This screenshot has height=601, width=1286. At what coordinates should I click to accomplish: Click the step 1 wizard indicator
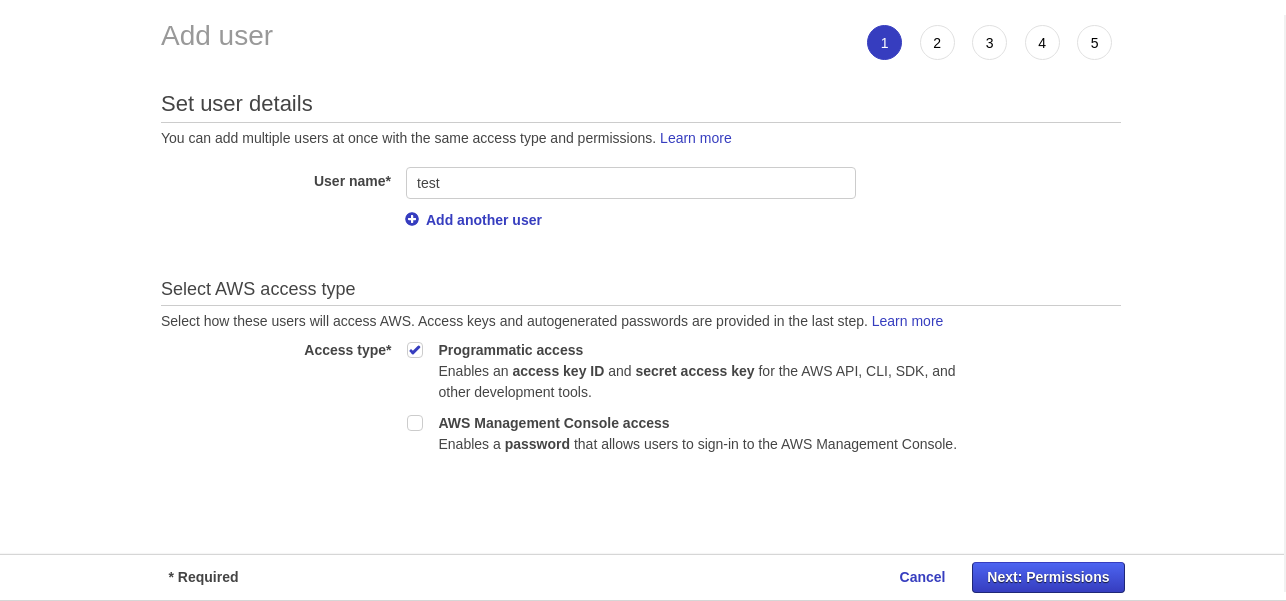884,43
